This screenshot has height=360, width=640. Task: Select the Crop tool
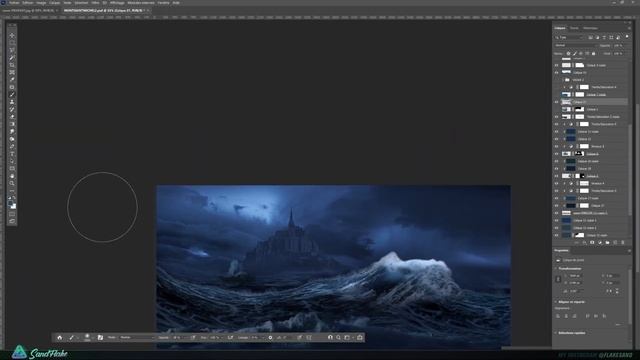12,65
